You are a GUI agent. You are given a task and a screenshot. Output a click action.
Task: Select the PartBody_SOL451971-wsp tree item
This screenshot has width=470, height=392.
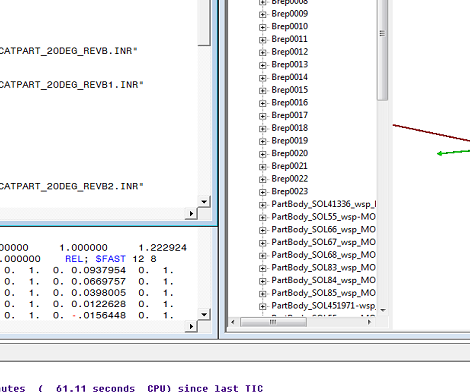tap(323, 306)
